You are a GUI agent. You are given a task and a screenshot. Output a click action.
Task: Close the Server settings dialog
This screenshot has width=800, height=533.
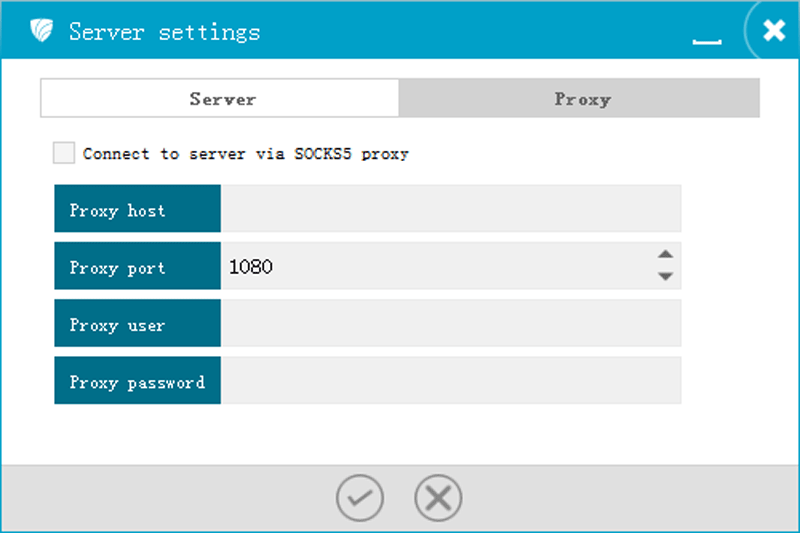773,31
